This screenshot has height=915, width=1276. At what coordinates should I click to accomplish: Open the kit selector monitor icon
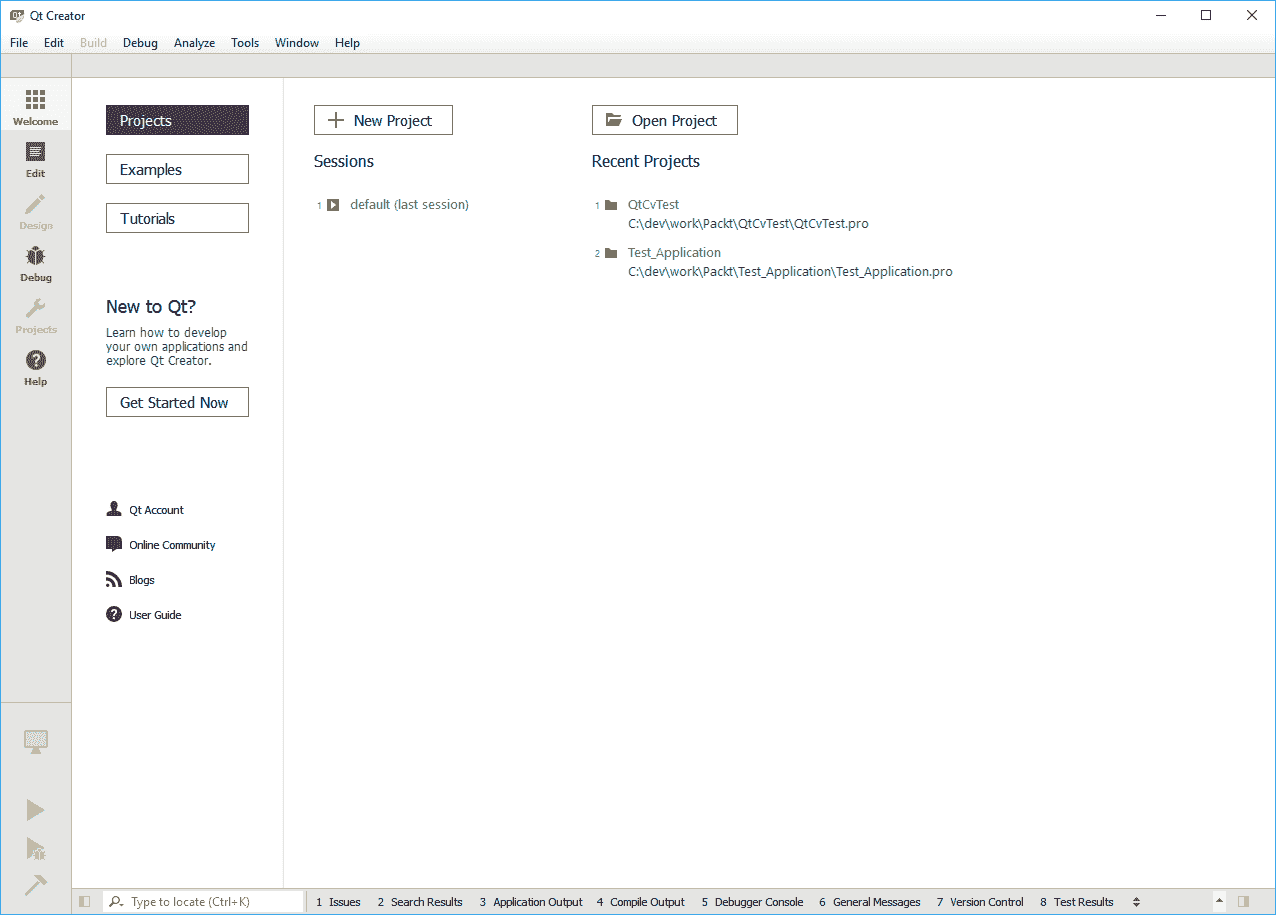coord(35,742)
